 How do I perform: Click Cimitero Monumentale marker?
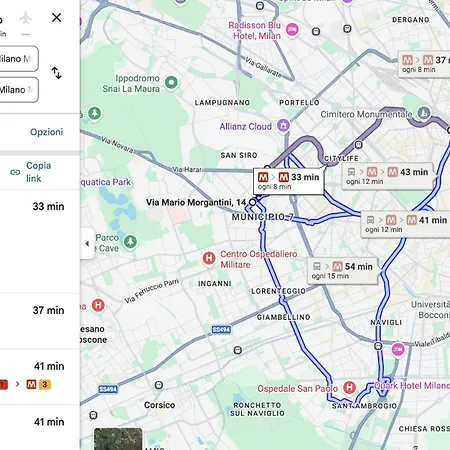click(424, 113)
